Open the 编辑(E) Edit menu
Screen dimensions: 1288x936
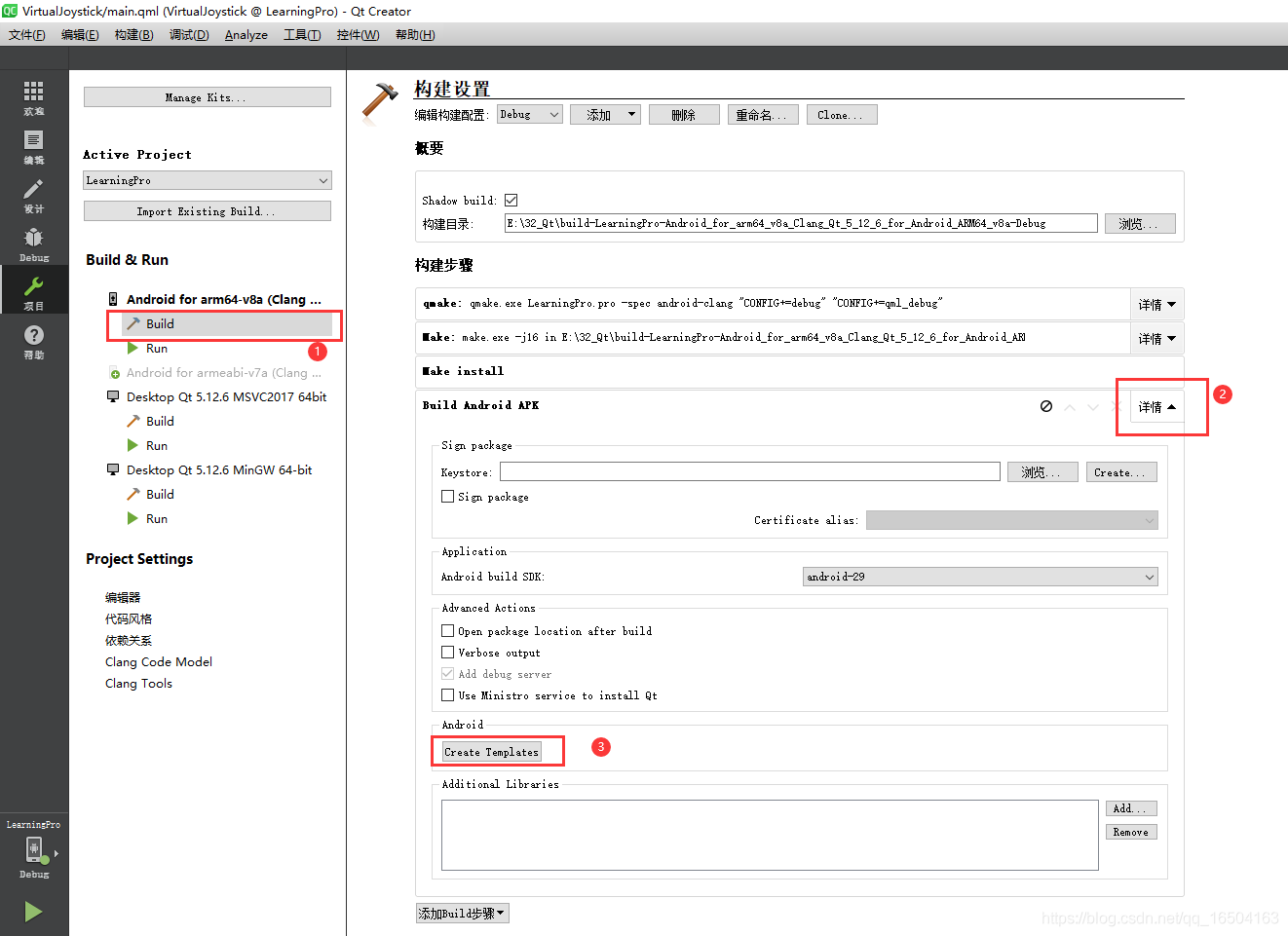click(x=80, y=34)
